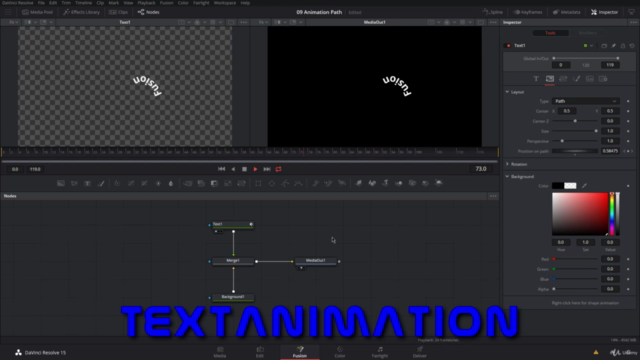Jump to the first frame
Image resolution: width=640 pixels, height=360 pixels.
tap(221, 169)
